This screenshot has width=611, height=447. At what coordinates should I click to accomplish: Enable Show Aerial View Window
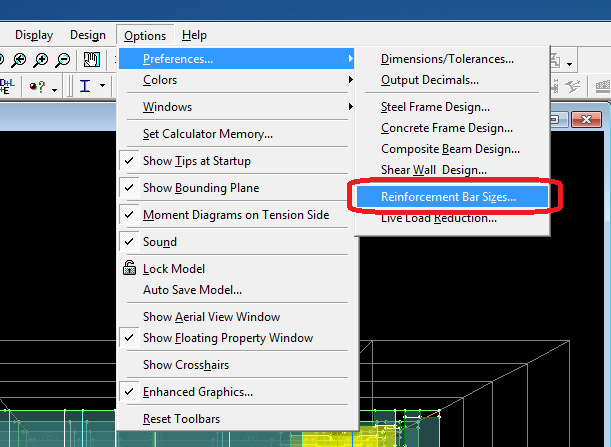pyautogui.click(x=237, y=317)
